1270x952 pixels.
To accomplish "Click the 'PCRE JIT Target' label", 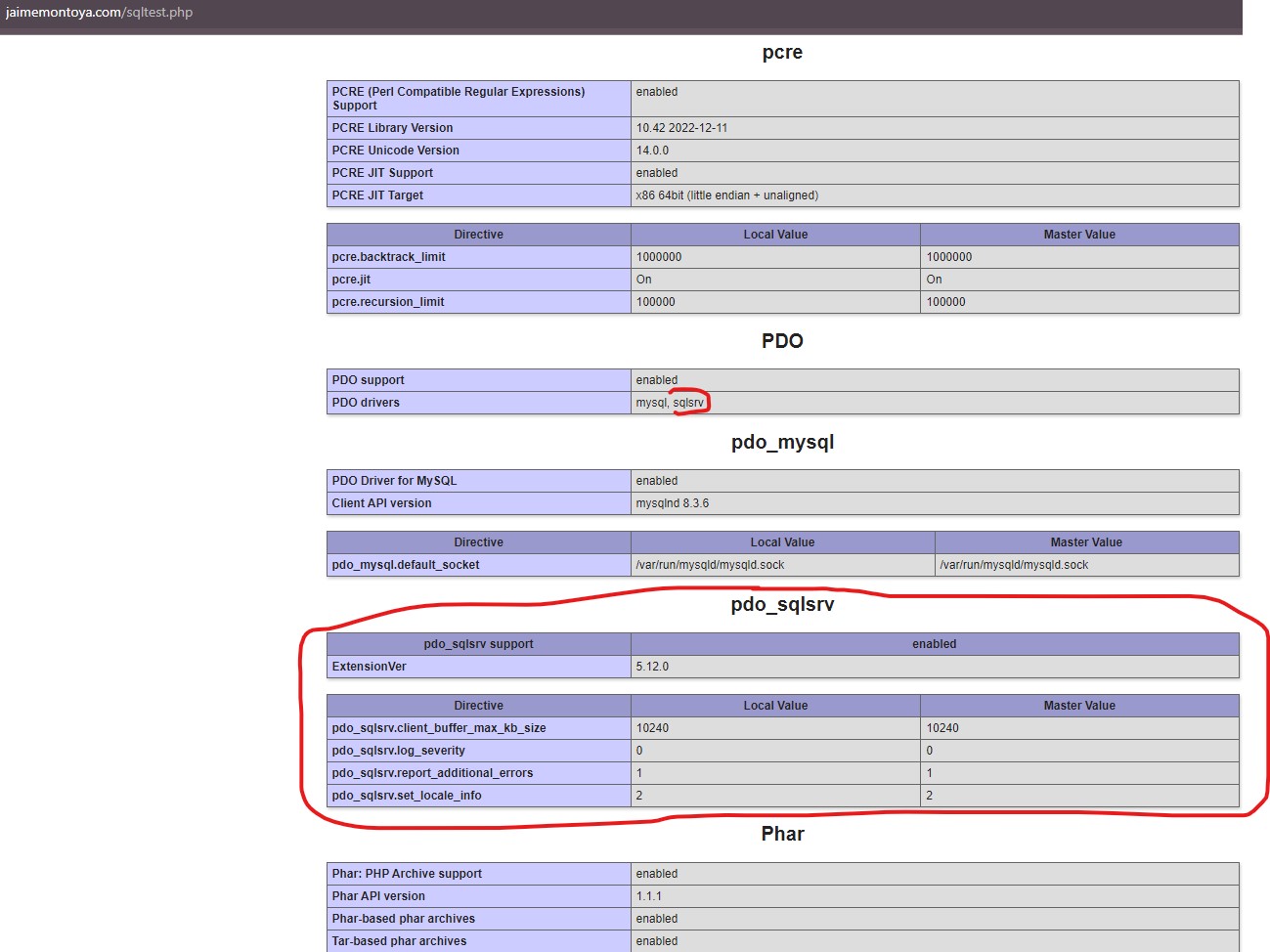I will 377,195.
